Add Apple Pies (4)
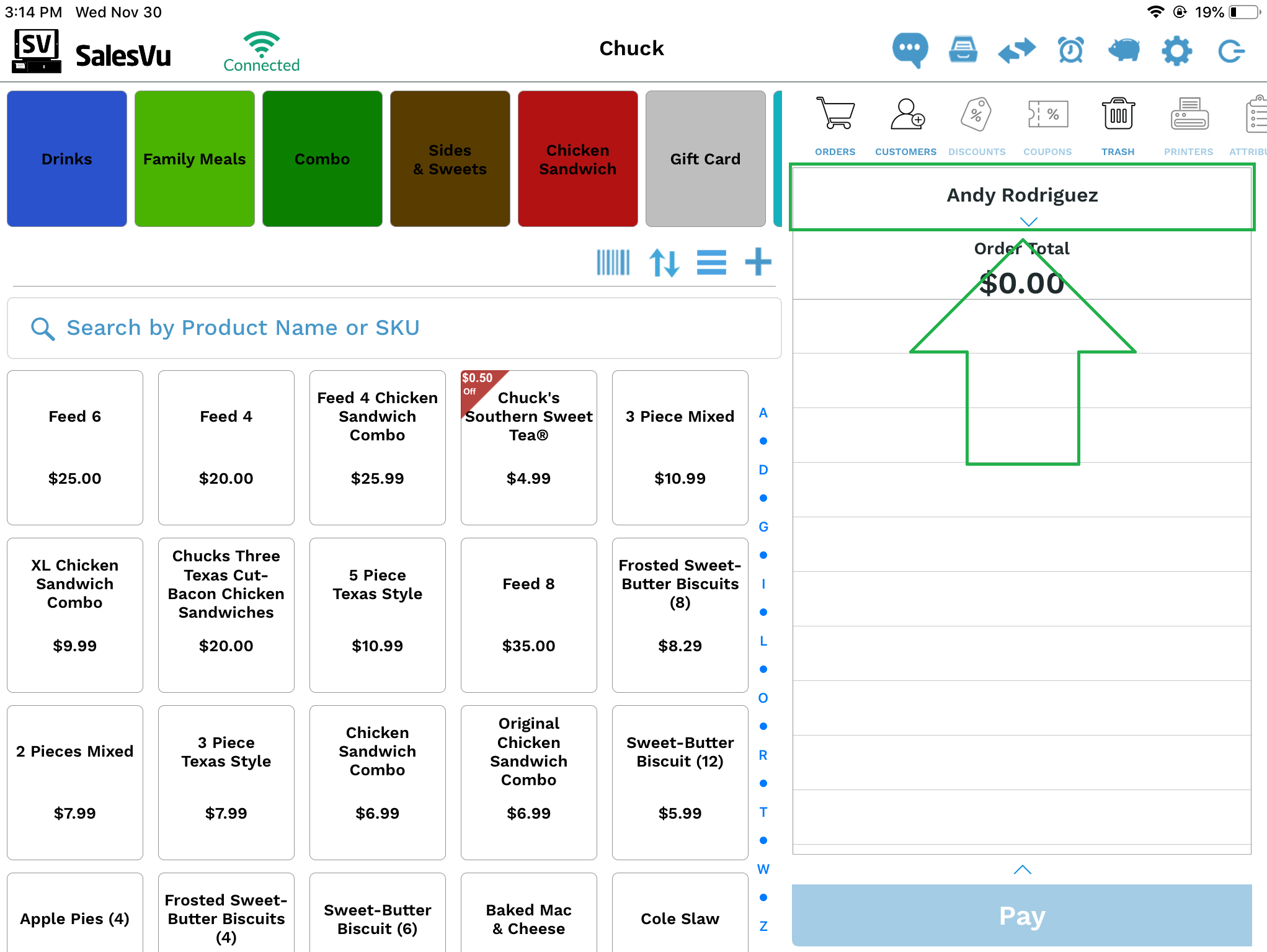This screenshot has width=1267, height=952. pos(75,913)
